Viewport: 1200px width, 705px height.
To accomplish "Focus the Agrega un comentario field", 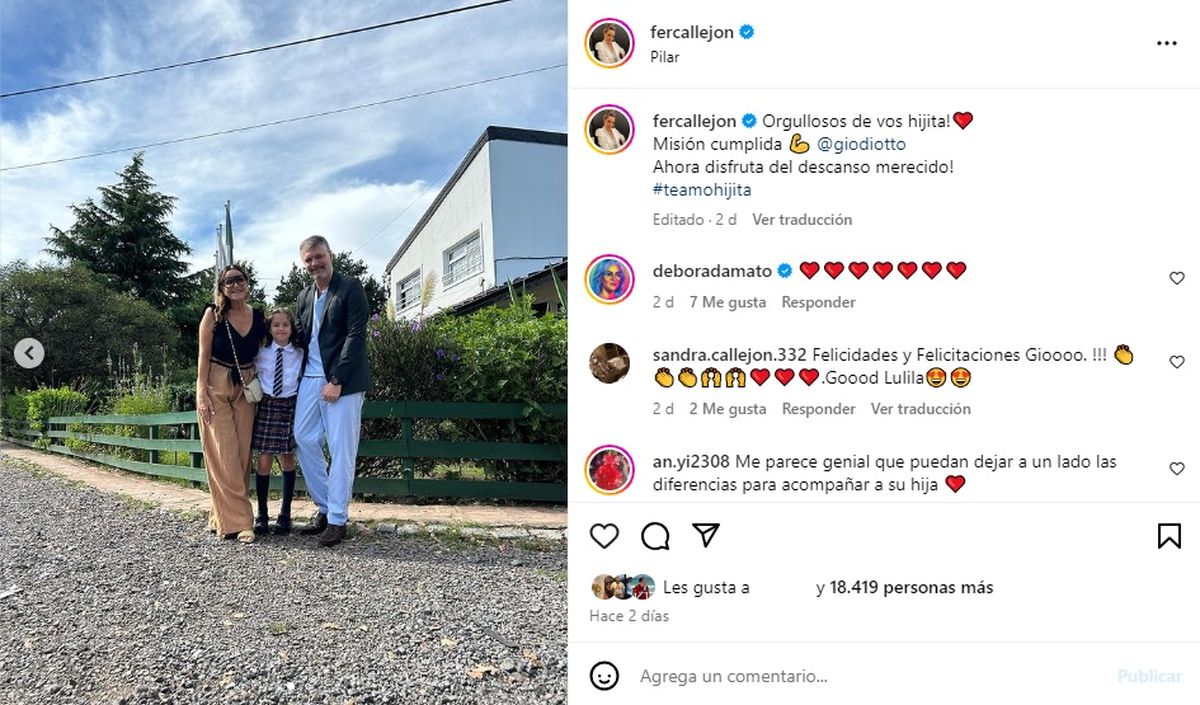I will (870, 676).
